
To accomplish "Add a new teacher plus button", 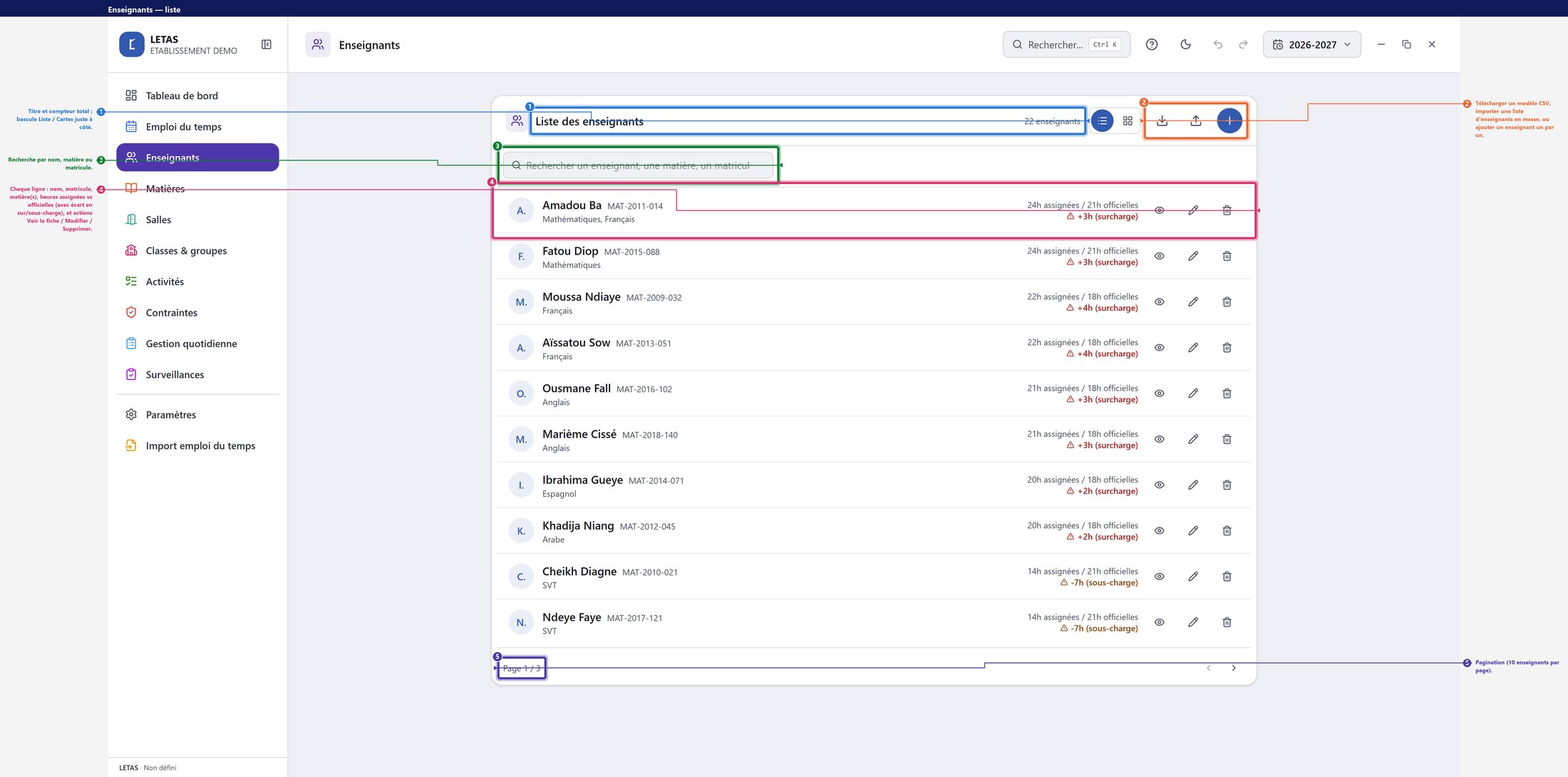I will click(1229, 121).
